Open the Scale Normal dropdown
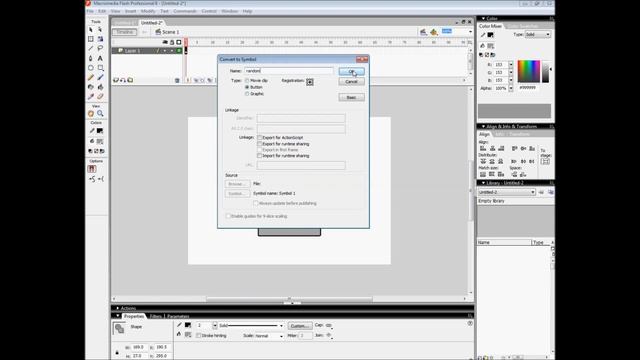Viewport: 640px width, 360px height. coord(269,336)
